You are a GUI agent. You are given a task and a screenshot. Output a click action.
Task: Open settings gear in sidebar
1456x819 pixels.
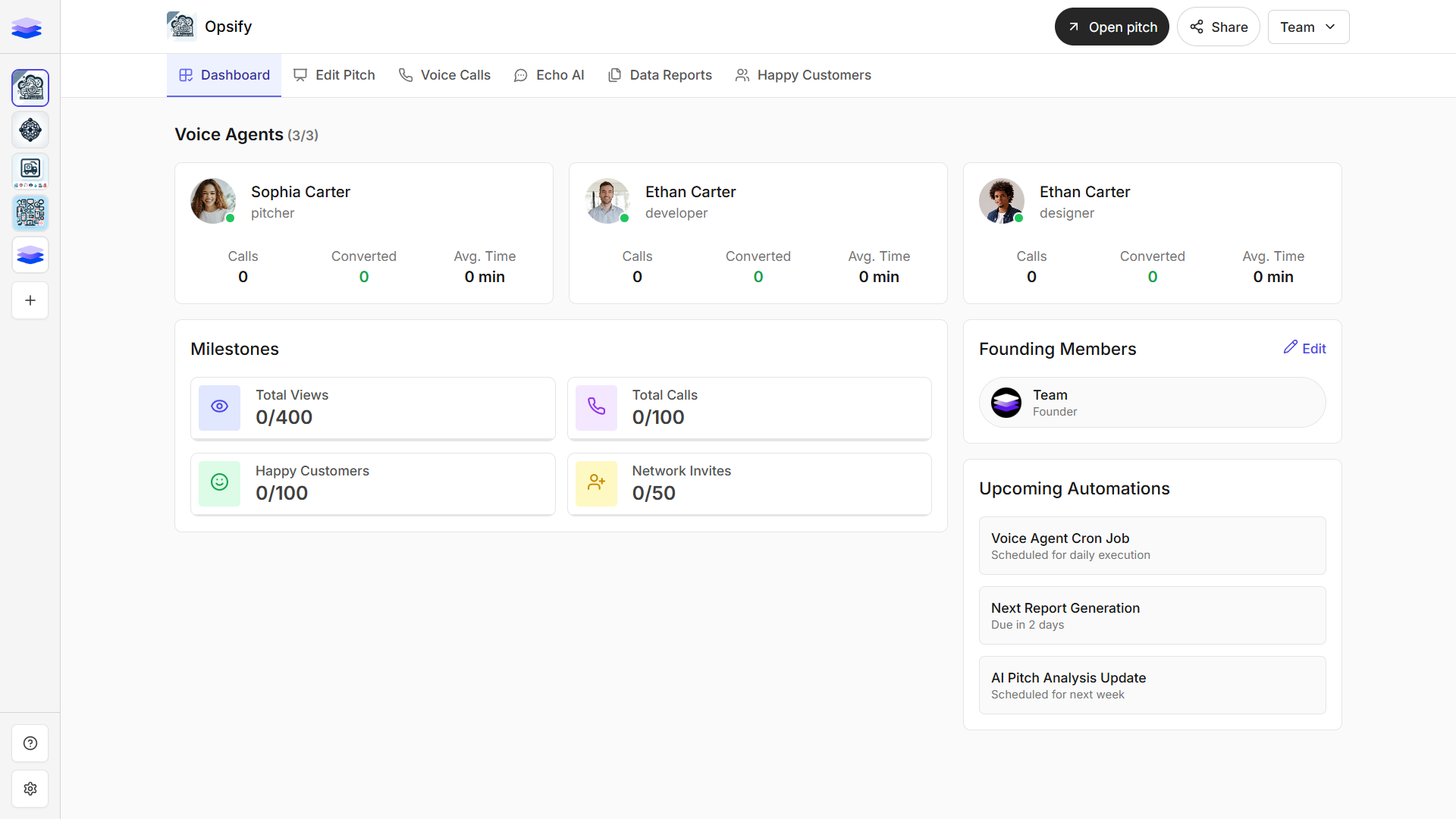point(30,789)
